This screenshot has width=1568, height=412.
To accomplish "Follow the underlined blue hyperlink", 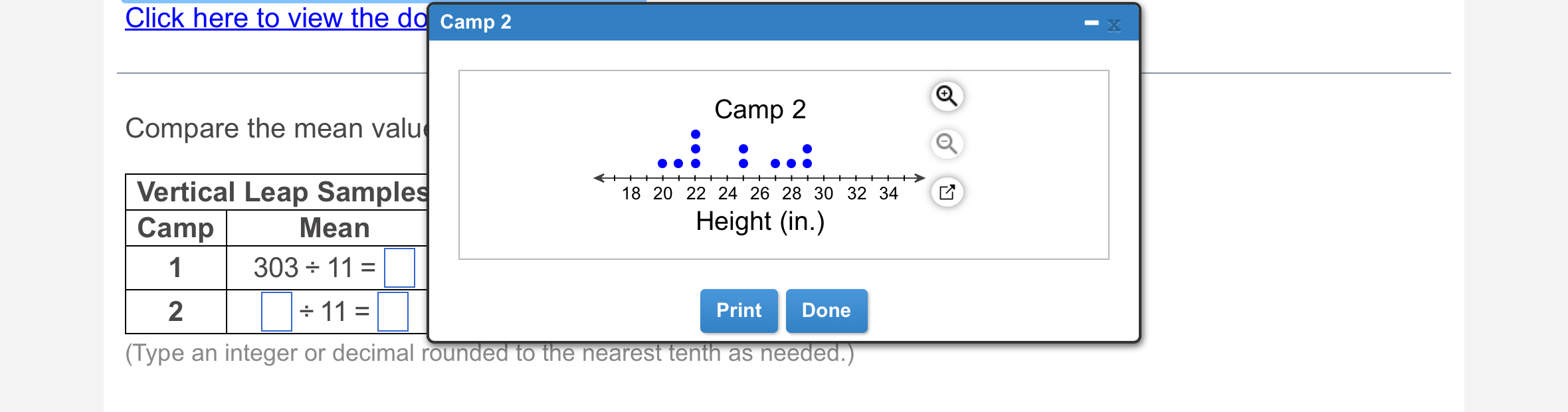I will 272,18.
